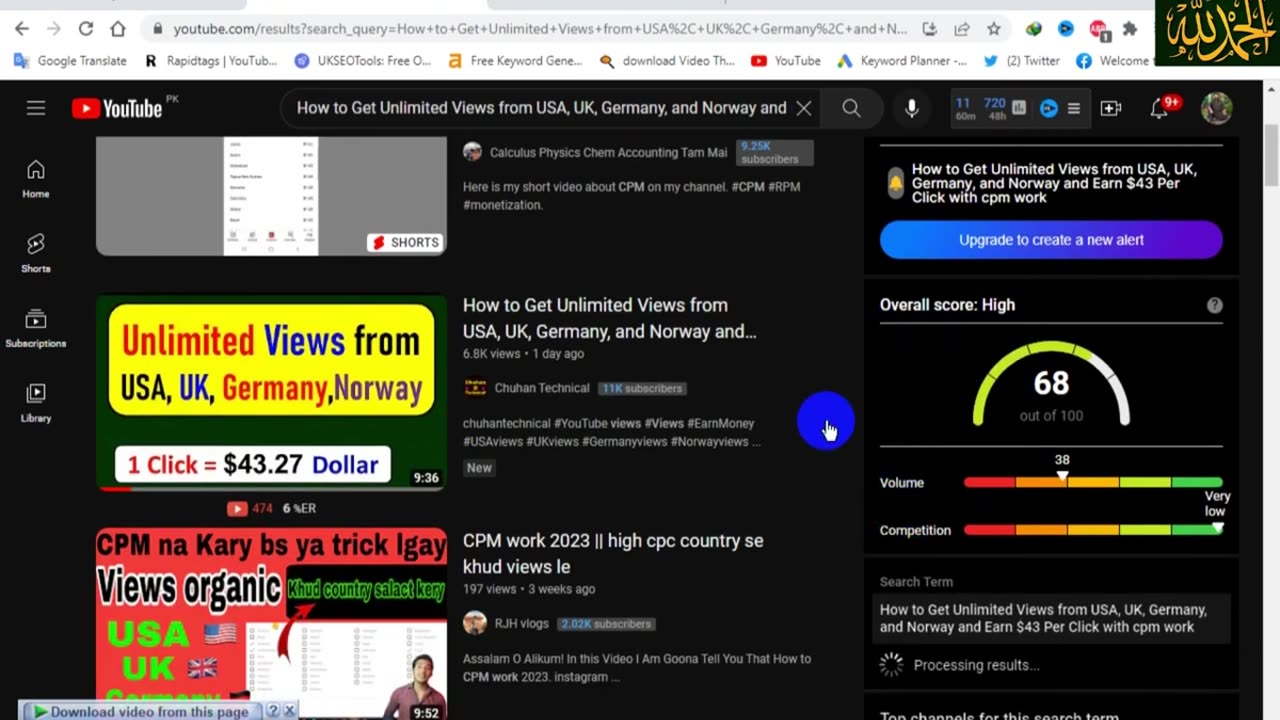Click the 11K subscribers badge

coord(641,388)
